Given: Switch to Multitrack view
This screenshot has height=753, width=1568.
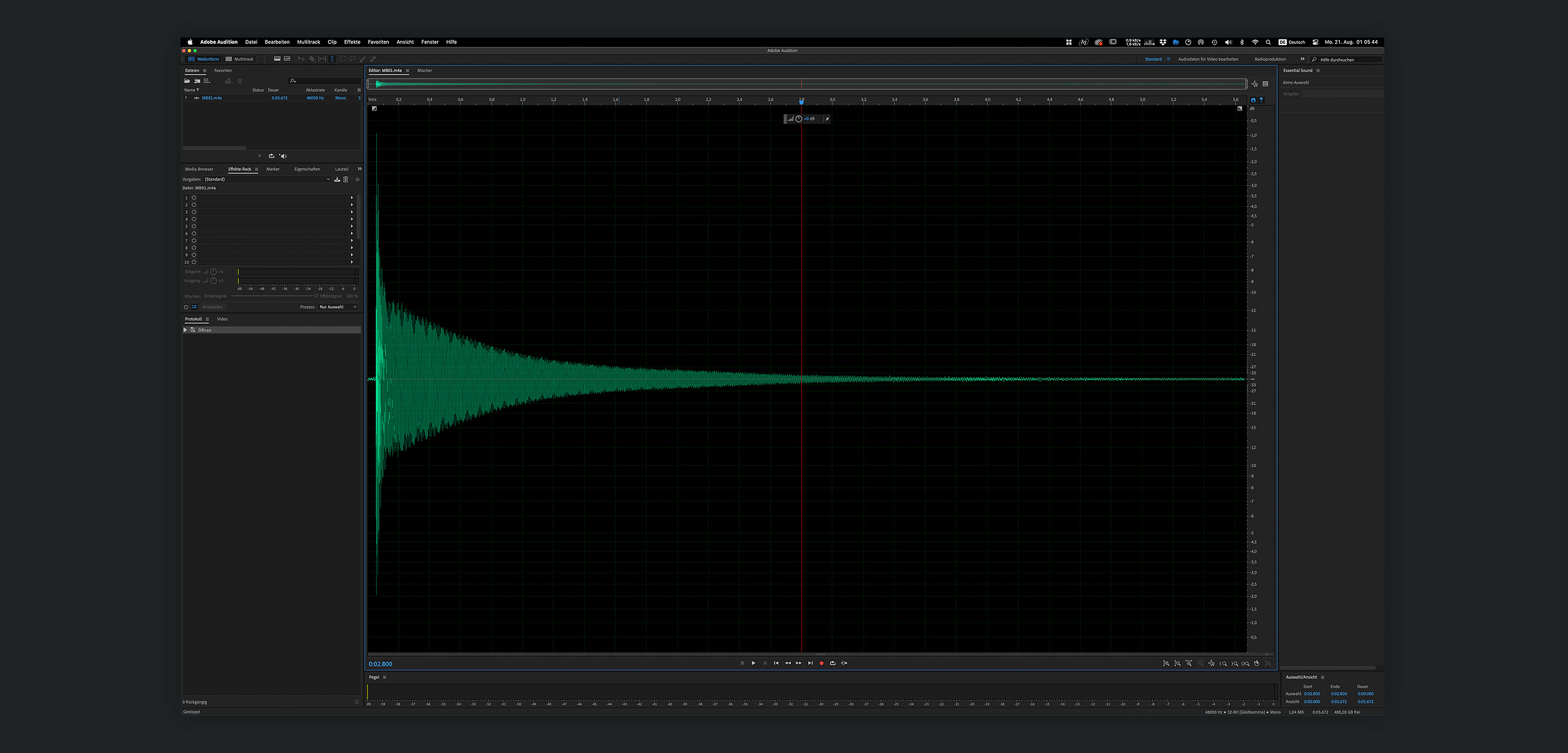Looking at the screenshot, I should [x=240, y=59].
